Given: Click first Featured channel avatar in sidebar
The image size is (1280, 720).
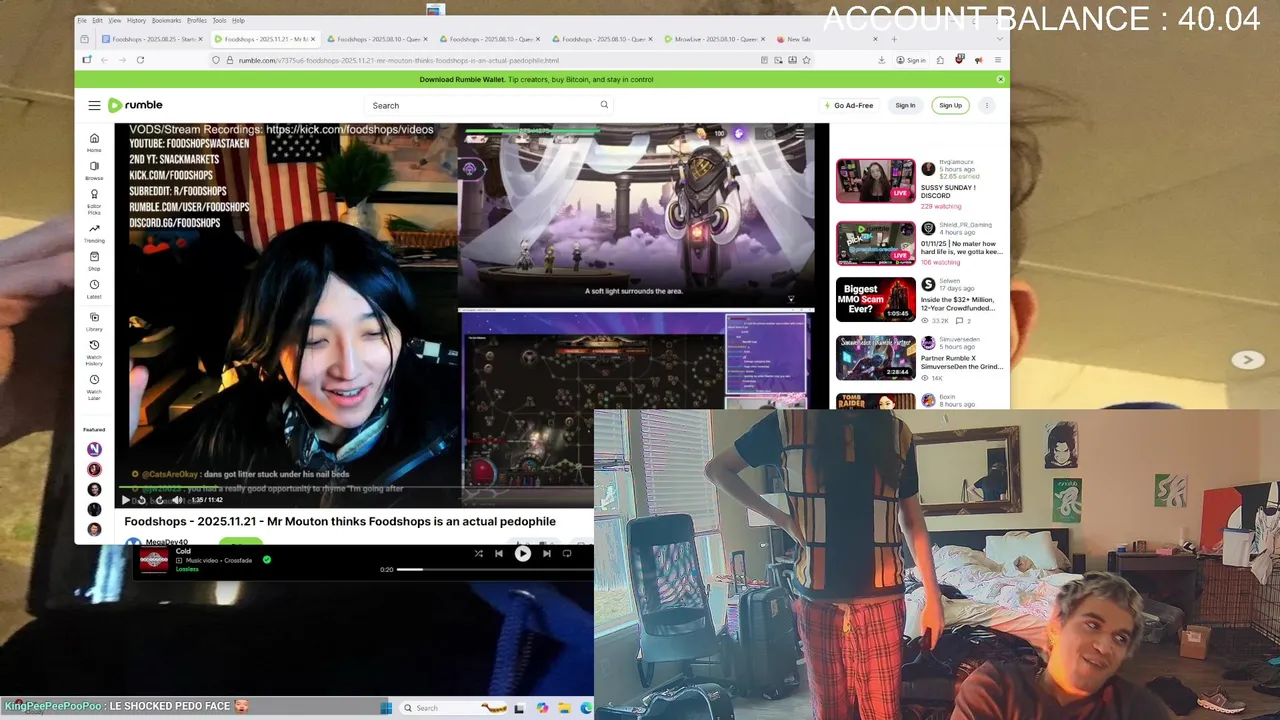Looking at the screenshot, I should (94, 449).
